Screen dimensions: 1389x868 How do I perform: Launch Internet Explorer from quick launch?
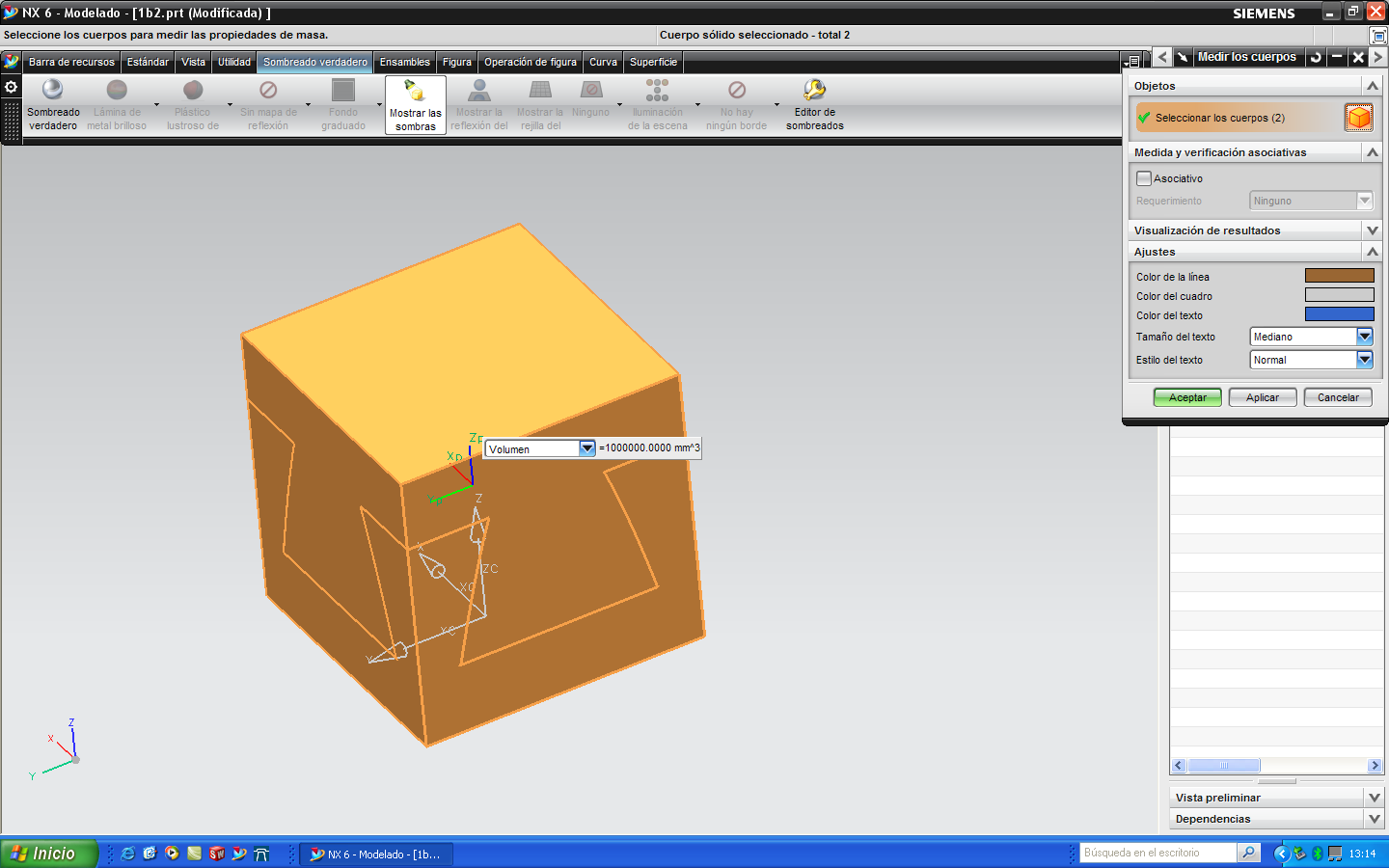pyautogui.click(x=127, y=854)
